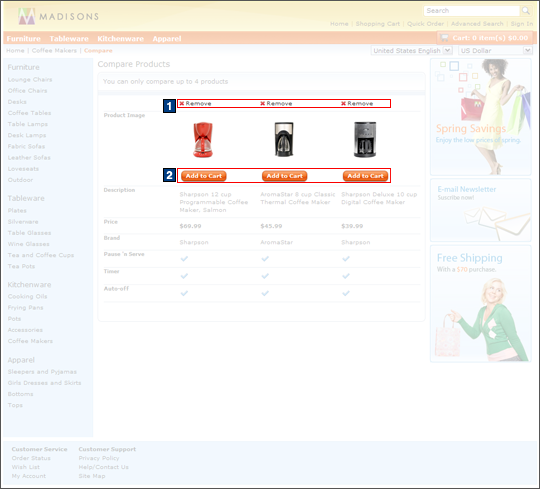Open Sleepers and Pyjamas category
Viewport: 540px width, 489px height.
(x=42, y=372)
